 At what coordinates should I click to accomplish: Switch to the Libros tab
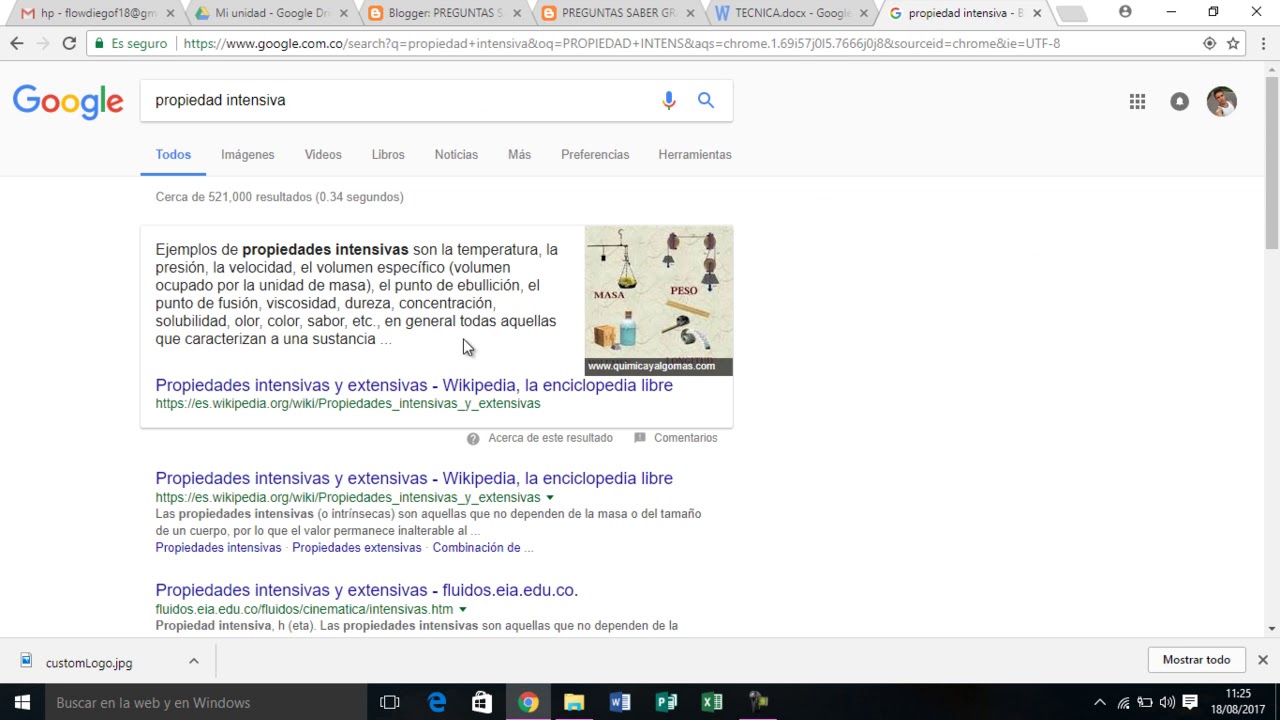[388, 155]
